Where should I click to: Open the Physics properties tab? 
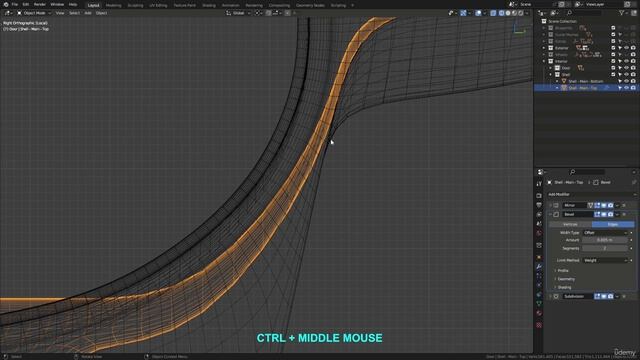coord(539,285)
